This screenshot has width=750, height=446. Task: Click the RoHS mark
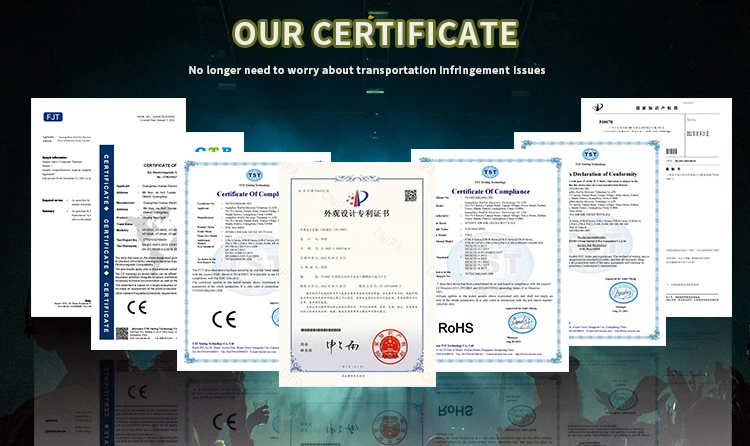[x=456, y=328]
